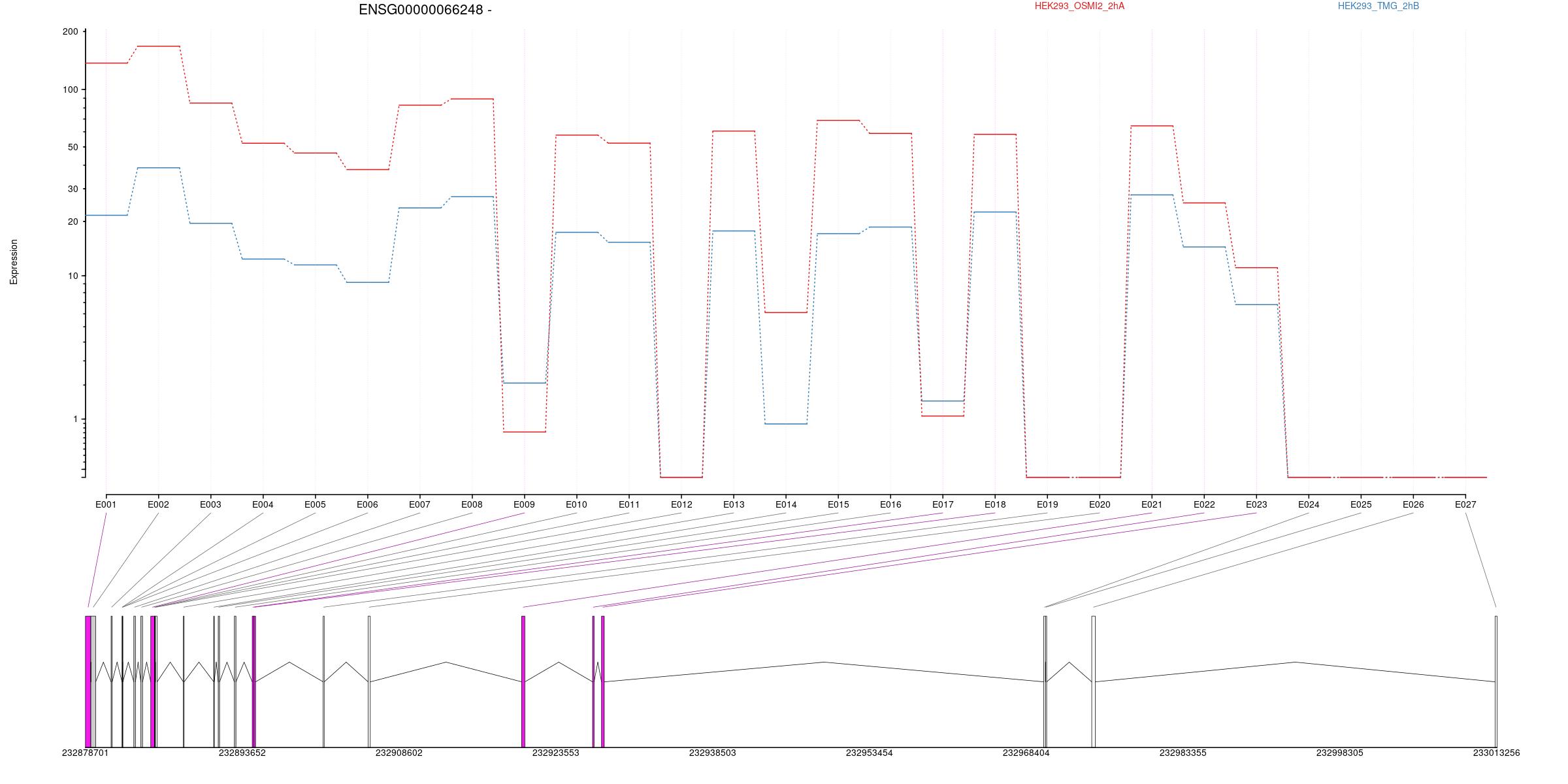Screen dimensions: 1568x784
Task: Click exon label E013
Action: [734, 504]
